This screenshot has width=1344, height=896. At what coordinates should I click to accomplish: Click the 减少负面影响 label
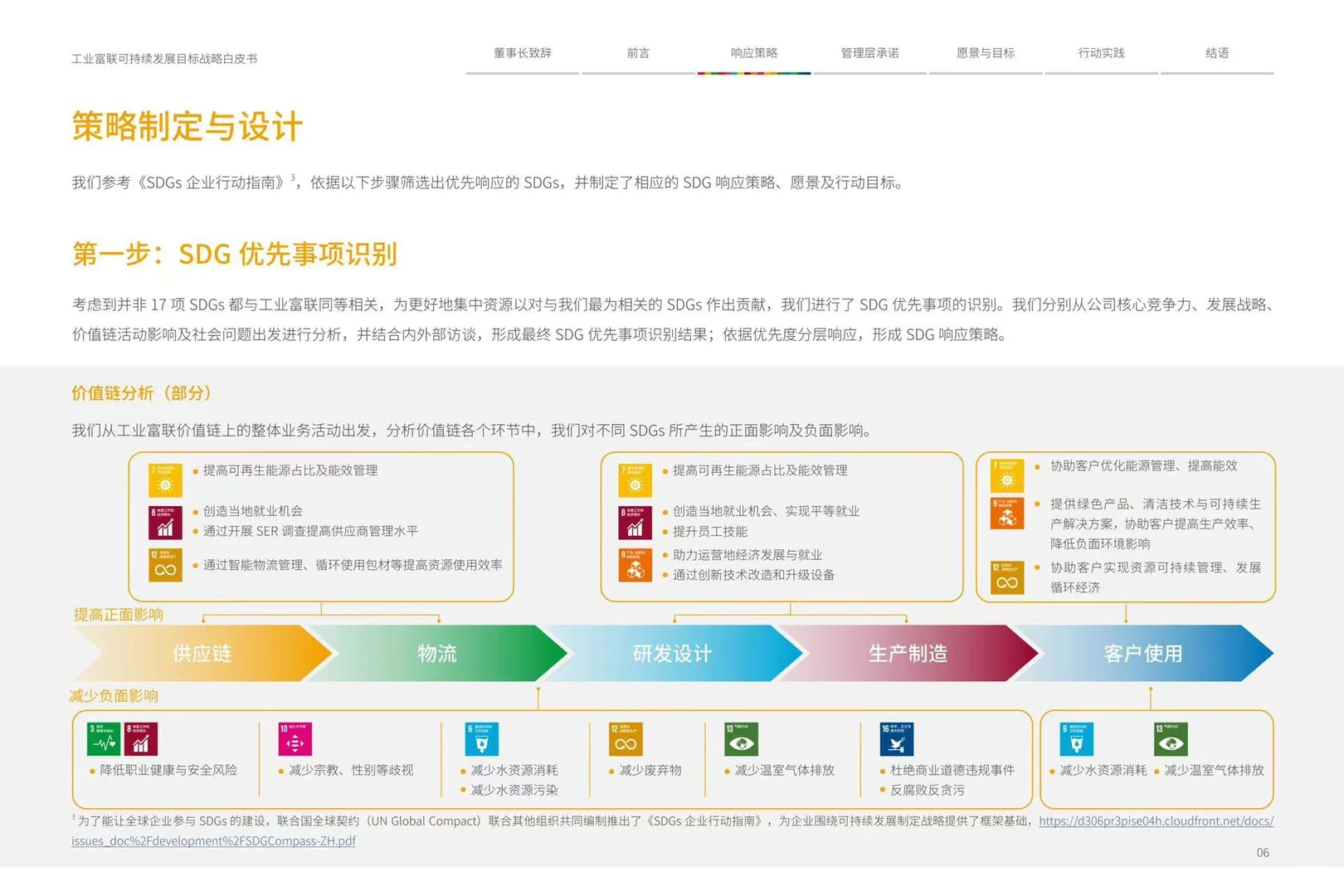click(114, 696)
